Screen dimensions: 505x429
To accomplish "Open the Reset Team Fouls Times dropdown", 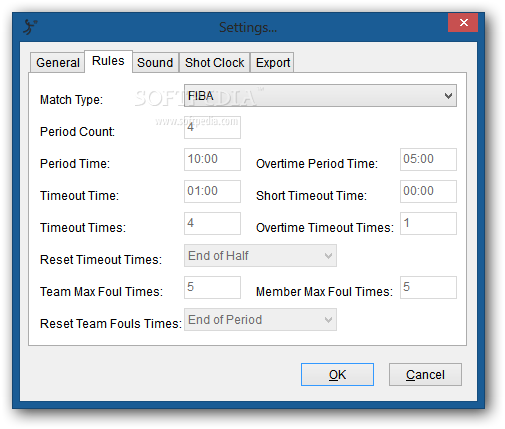I will (260, 320).
